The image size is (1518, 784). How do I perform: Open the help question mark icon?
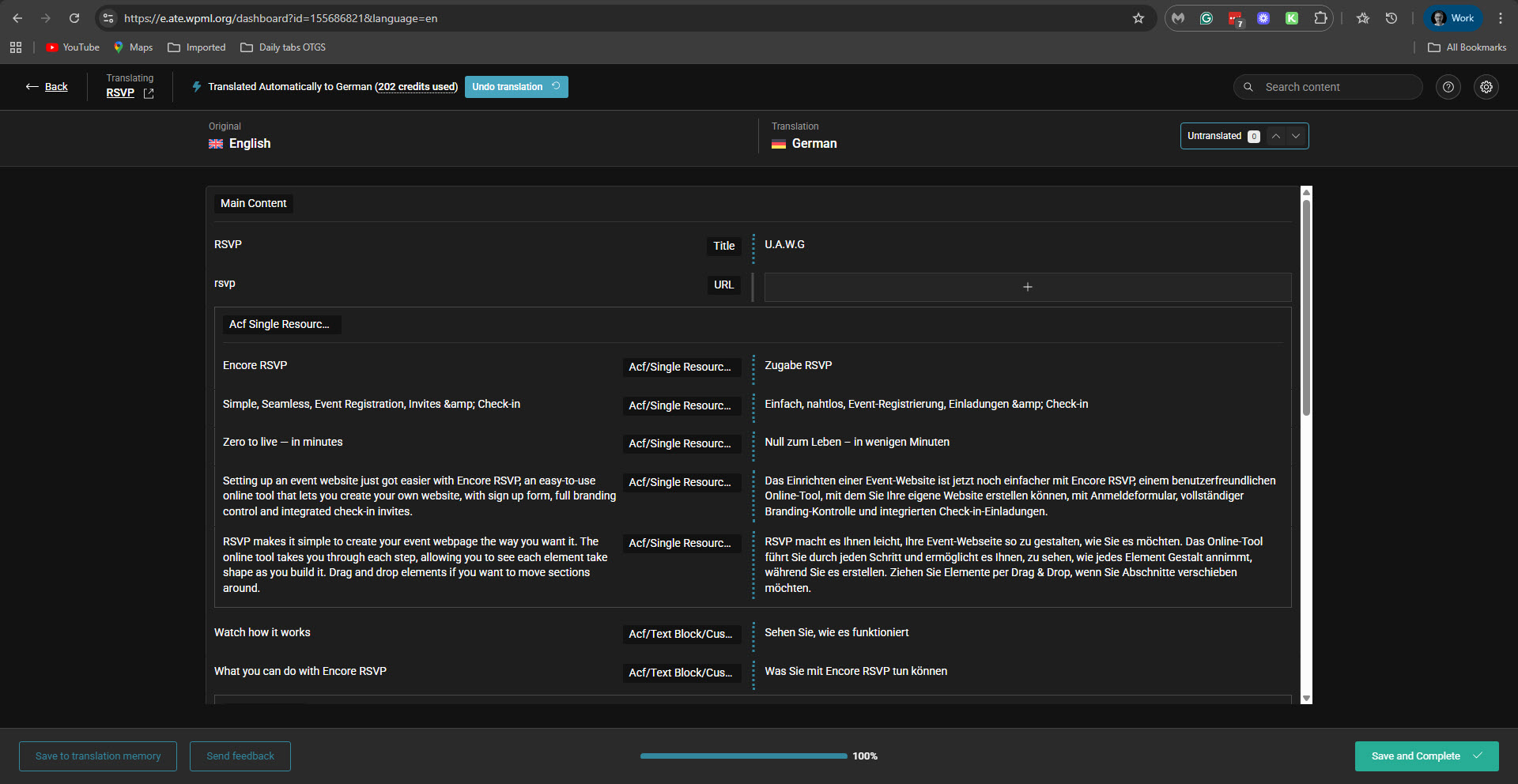[x=1448, y=87]
